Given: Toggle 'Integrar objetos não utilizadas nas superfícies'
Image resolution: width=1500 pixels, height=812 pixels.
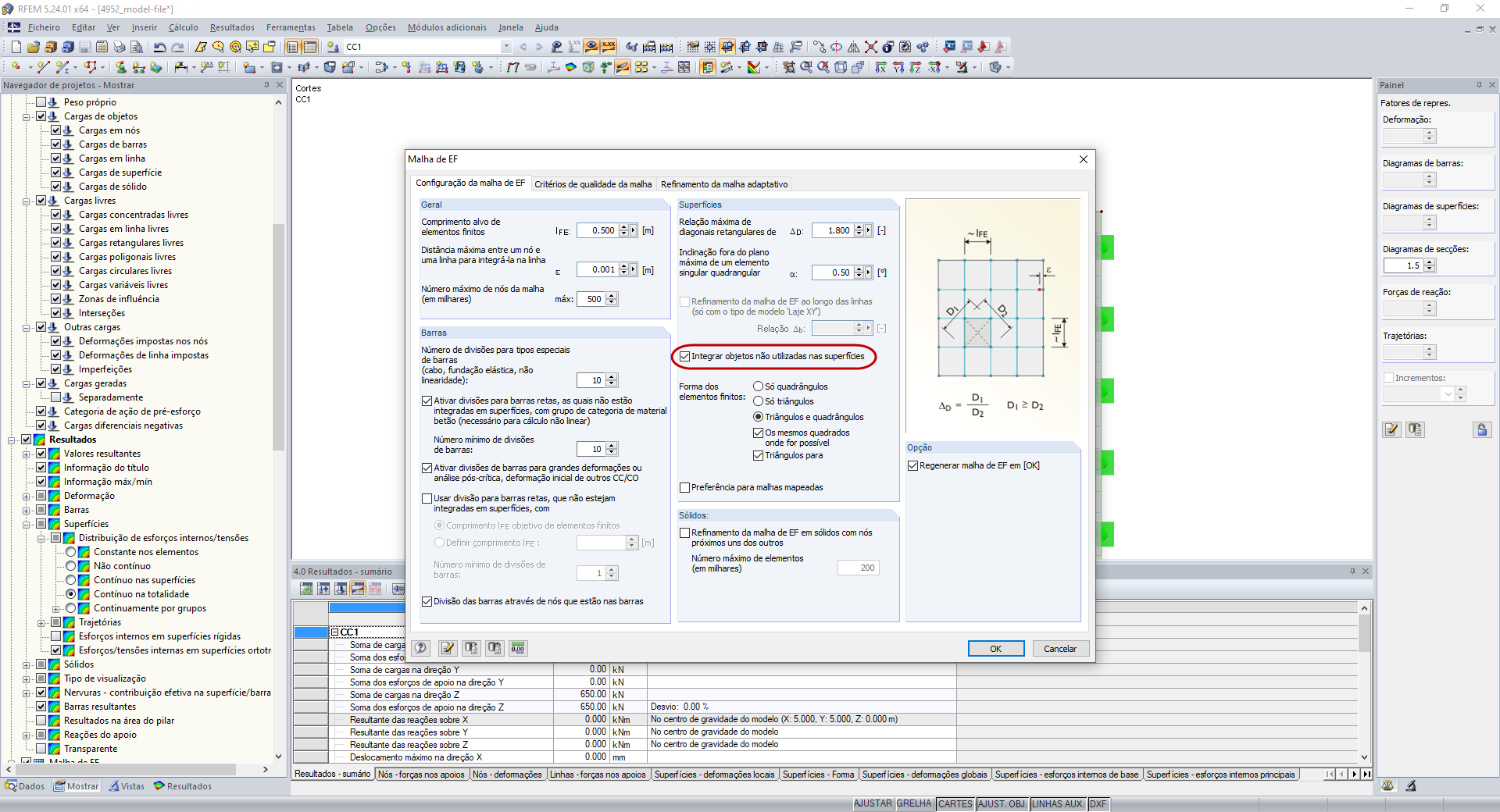Looking at the screenshot, I should pos(685,356).
